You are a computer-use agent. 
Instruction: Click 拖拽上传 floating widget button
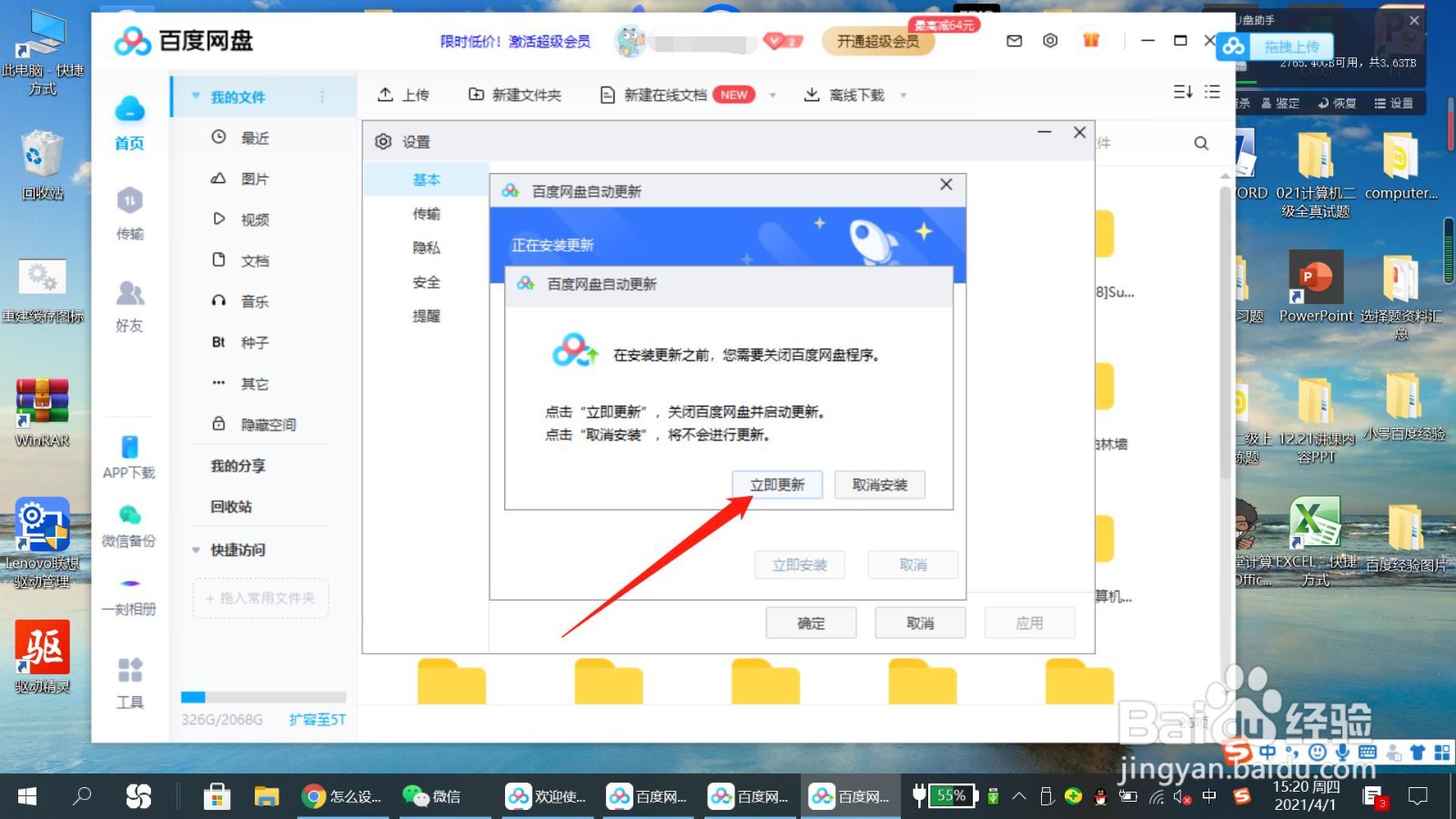(1290, 46)
